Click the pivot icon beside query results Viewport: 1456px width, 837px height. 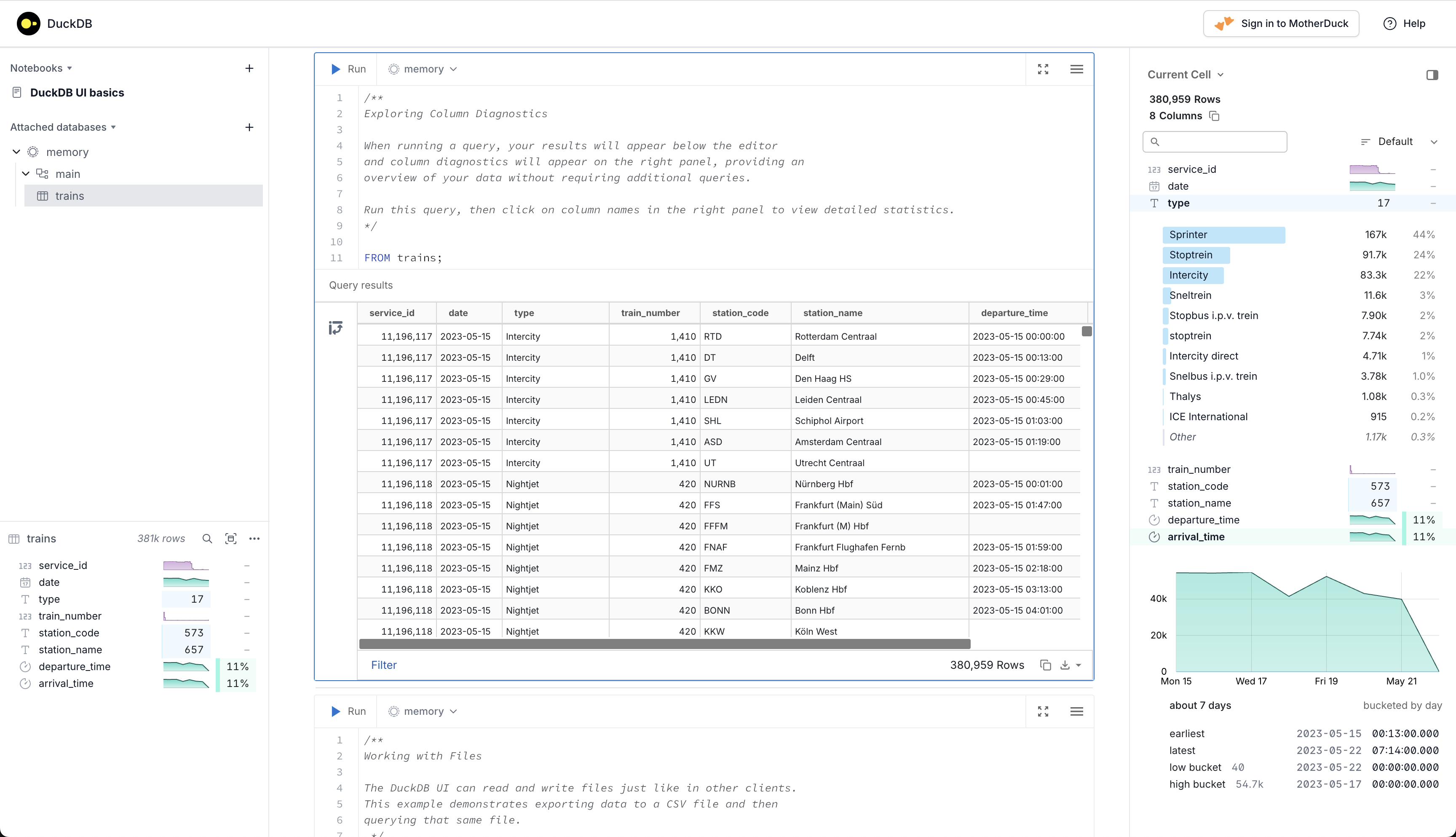click(x=335, y=327)
